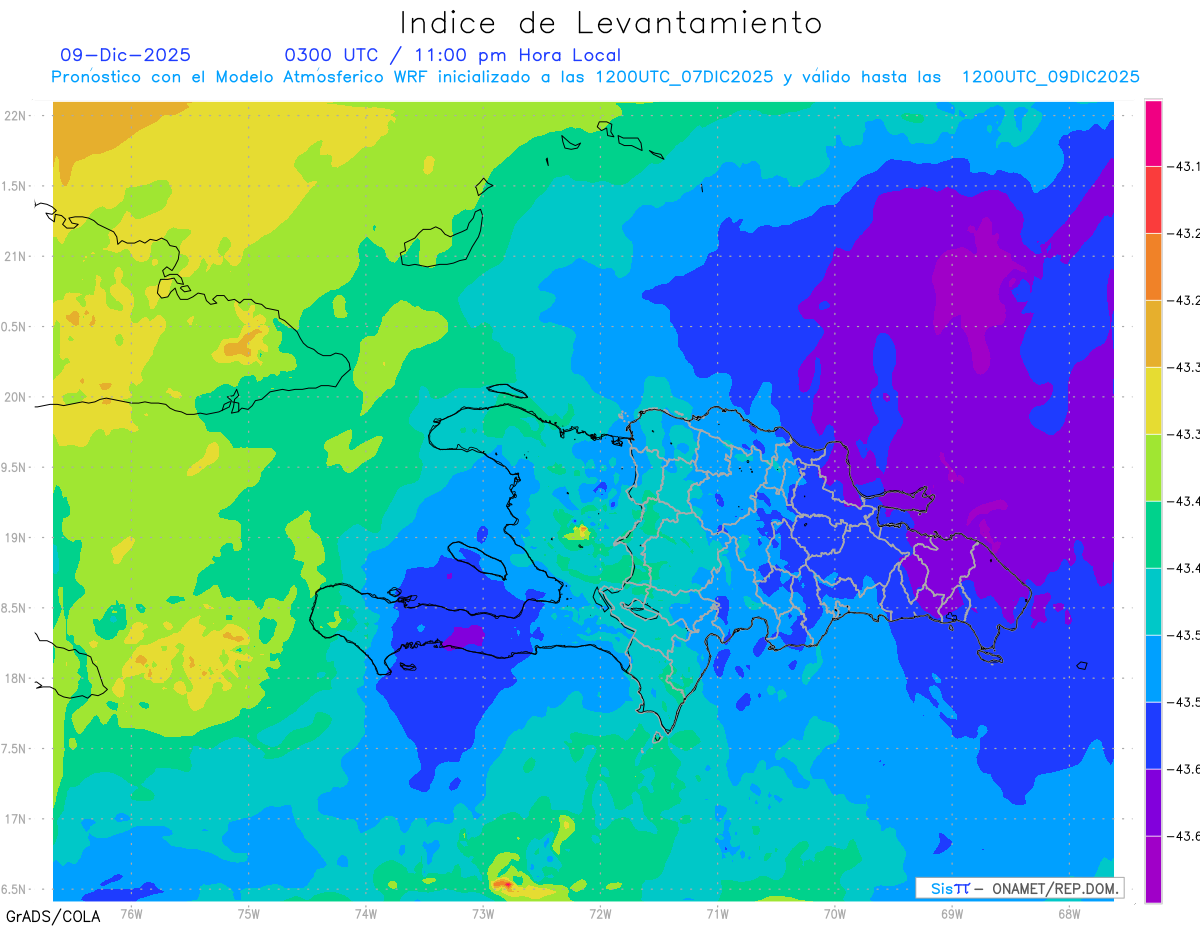The height and width of the screenshot is (927, 1200).
Task: Click the 75W longitude label
Action: [x=248, y=913]
